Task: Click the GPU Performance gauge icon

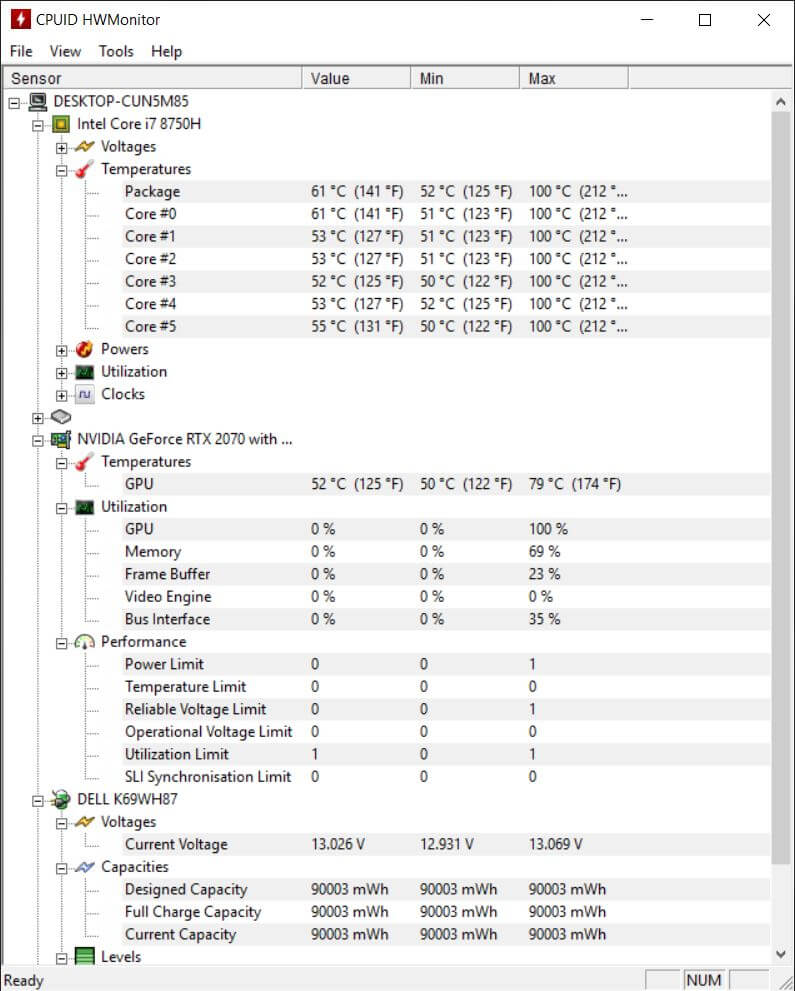Action: pos(85,642)
